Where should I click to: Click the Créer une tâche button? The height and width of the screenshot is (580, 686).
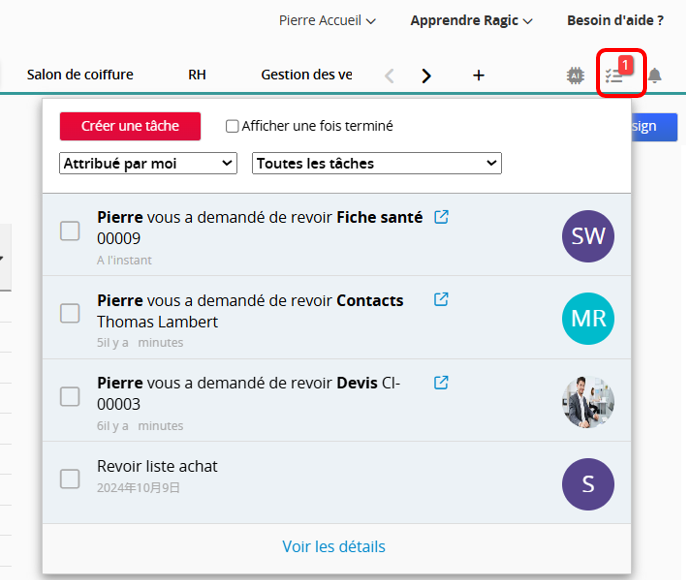pos(130,126)
